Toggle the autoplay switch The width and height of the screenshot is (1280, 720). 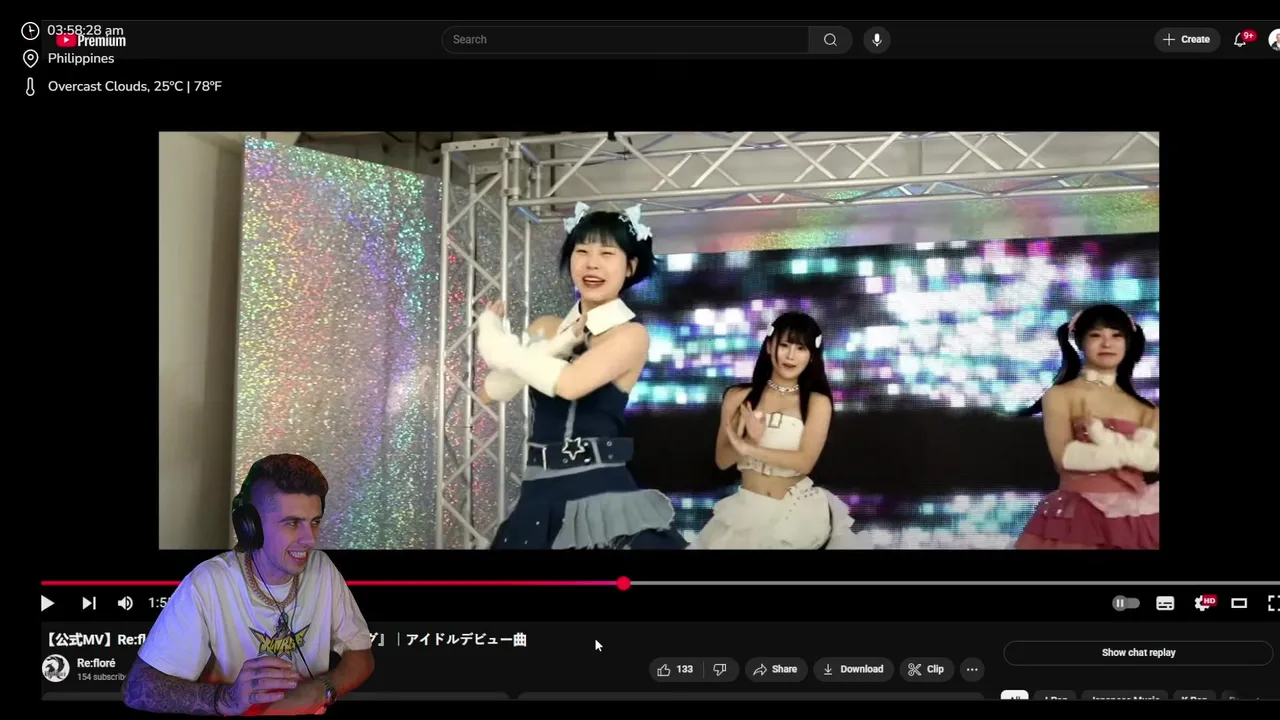pos(1126,603)
